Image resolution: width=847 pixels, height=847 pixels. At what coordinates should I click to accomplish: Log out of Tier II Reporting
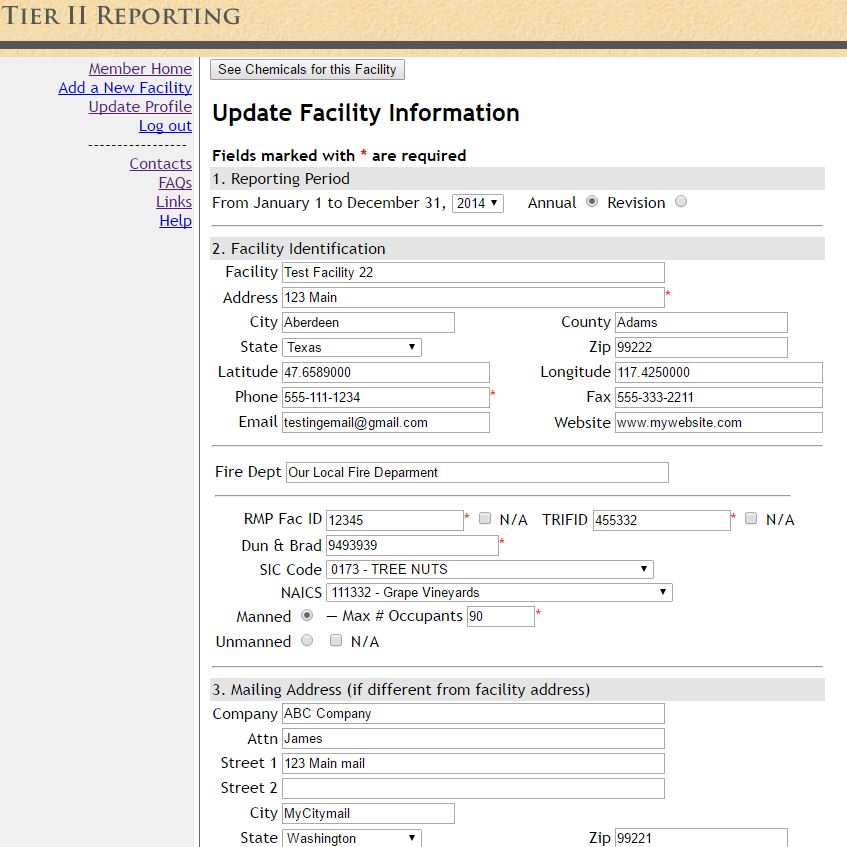[x=165, y=125]
